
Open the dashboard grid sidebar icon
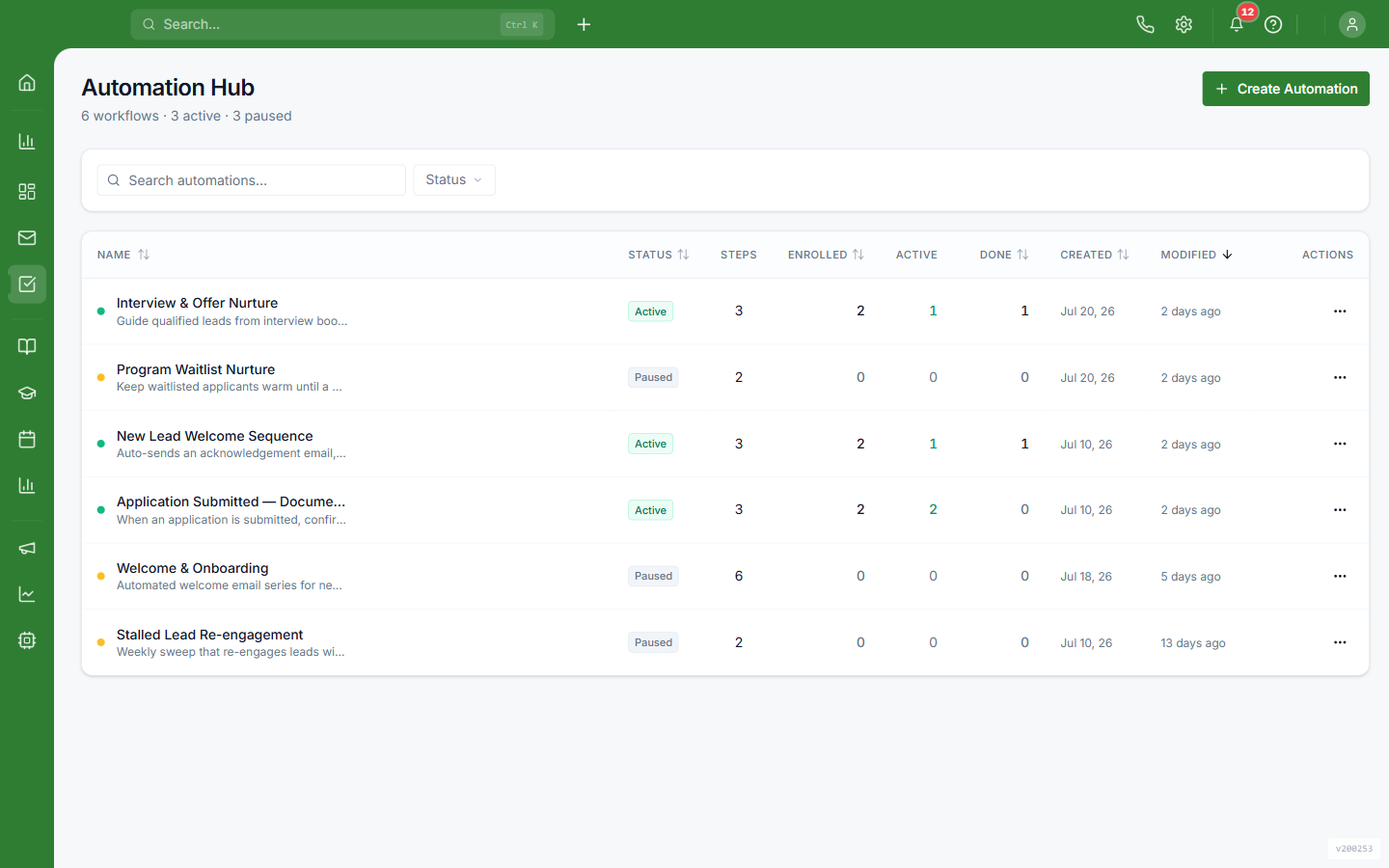point(27,192)
